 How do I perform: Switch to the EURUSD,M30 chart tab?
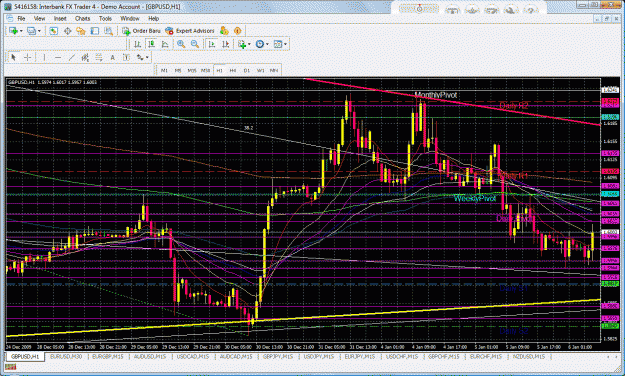point(65,356)
